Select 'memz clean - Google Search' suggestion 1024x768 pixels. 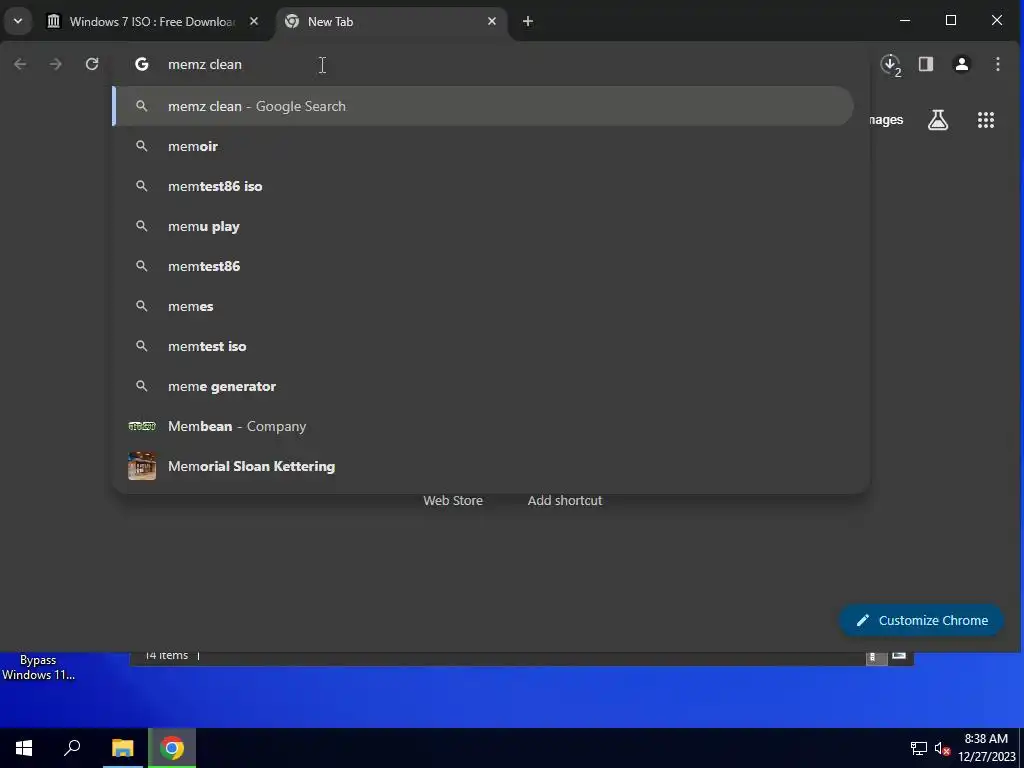pos(483,106)
